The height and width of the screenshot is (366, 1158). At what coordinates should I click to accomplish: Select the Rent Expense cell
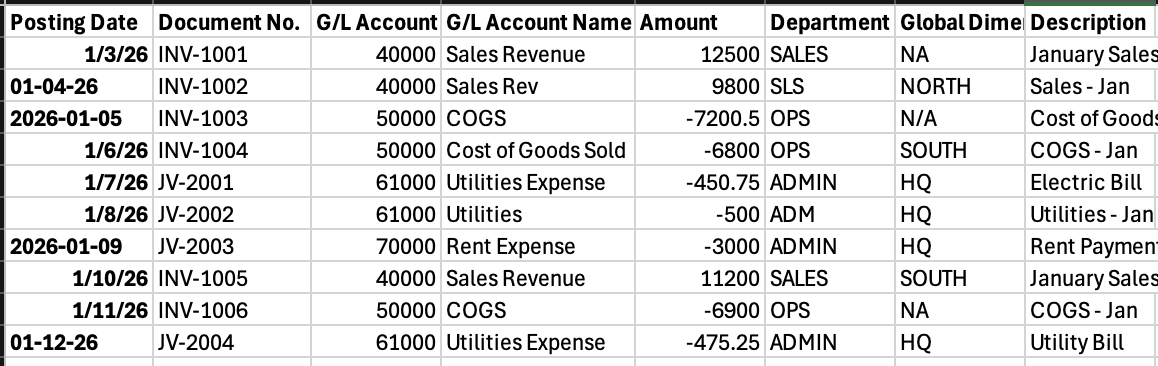point(538,246)
